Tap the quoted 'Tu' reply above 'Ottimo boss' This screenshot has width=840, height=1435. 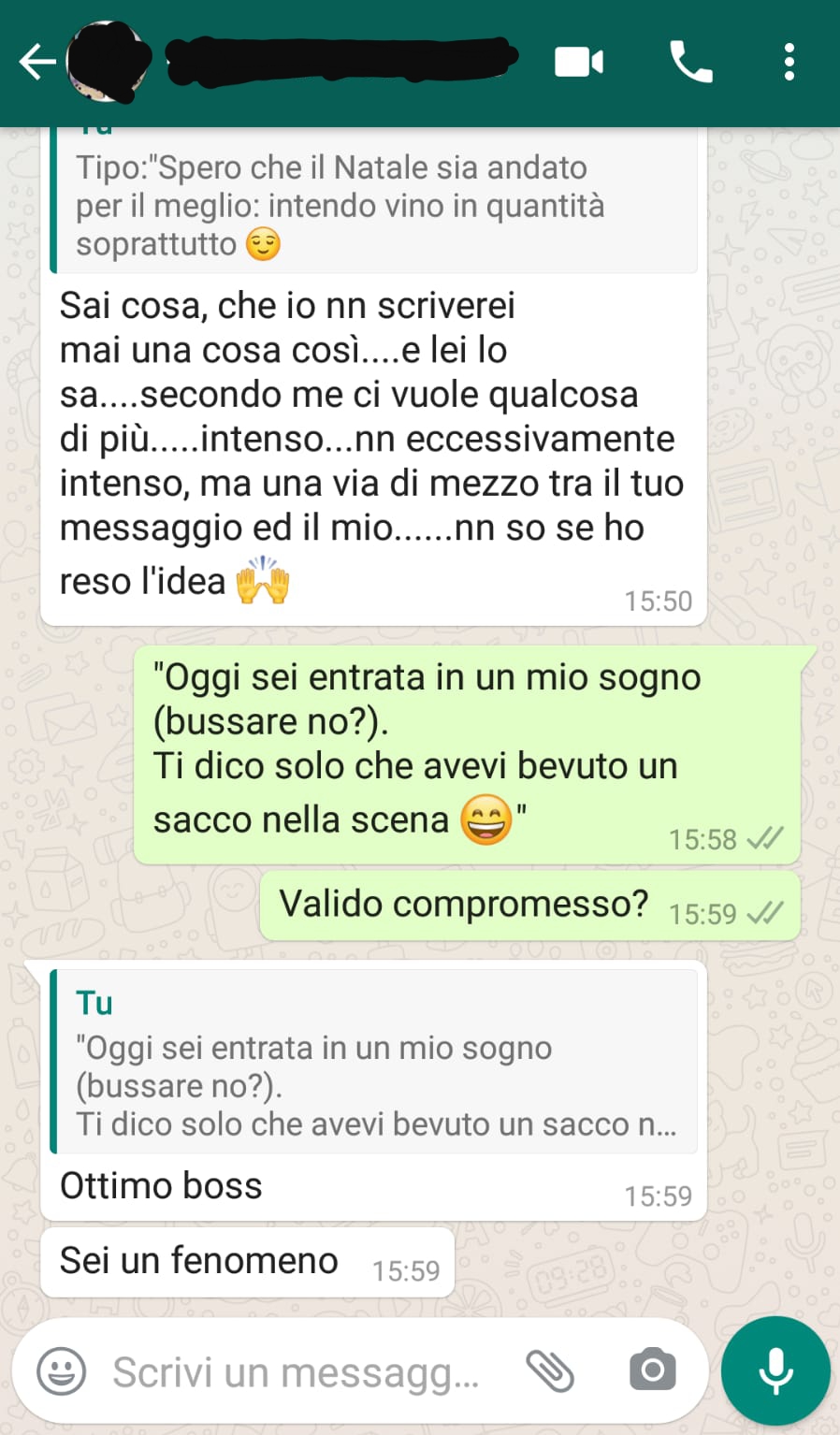(373, 1062)
